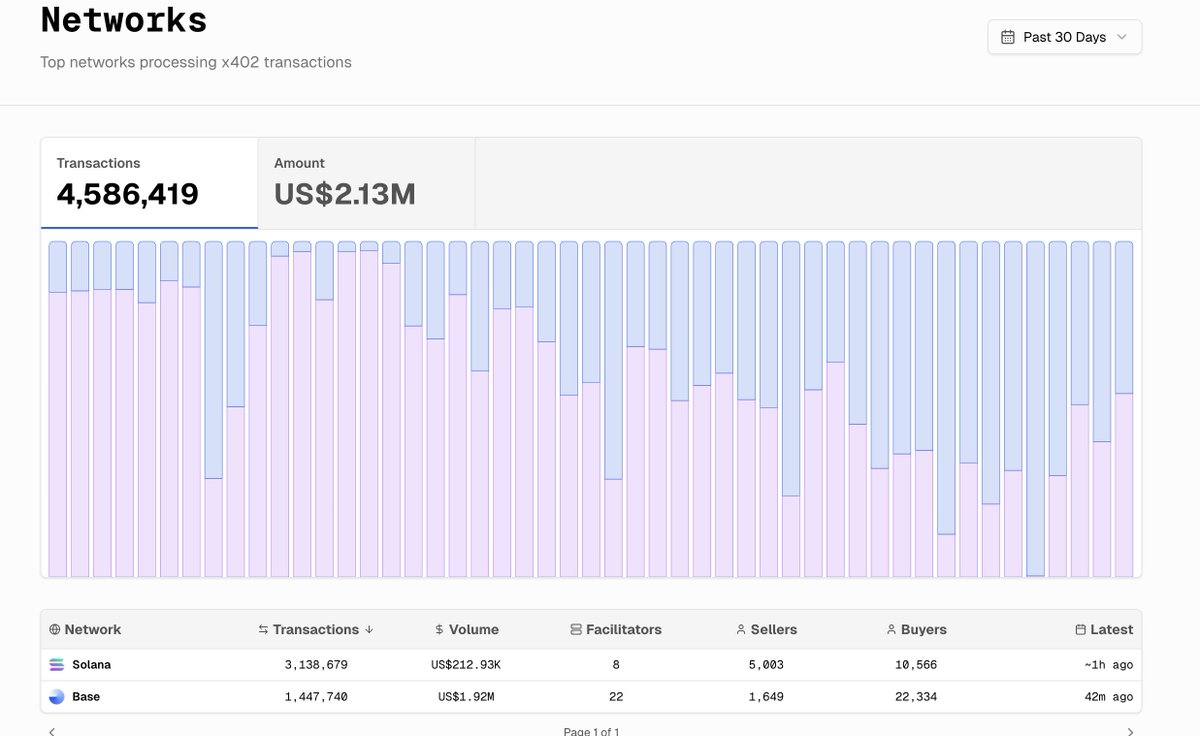Click the calendar icon in date selector

click(1007, 37)
